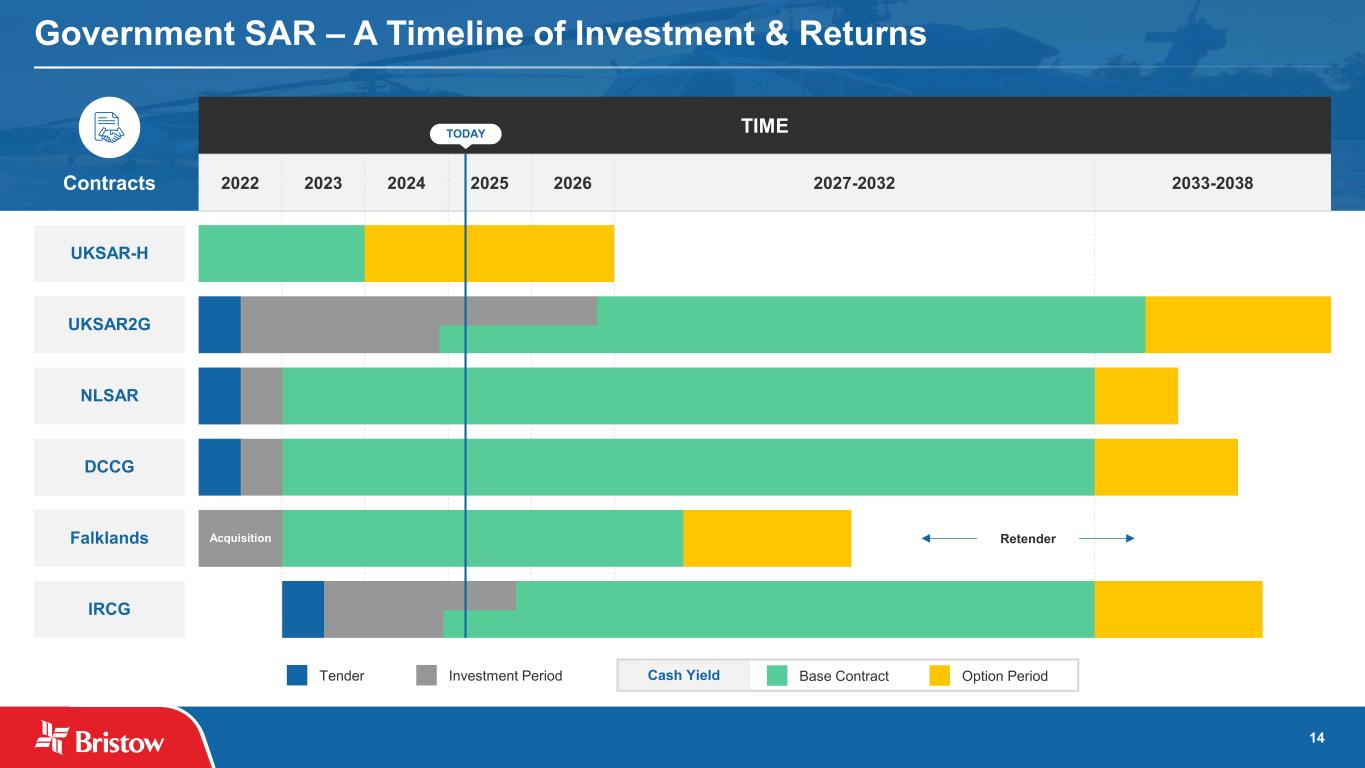Click the blue Tender legend swatch
Image resolution: width=1365 pixels, height=768 pixels.
click(297, 676)
